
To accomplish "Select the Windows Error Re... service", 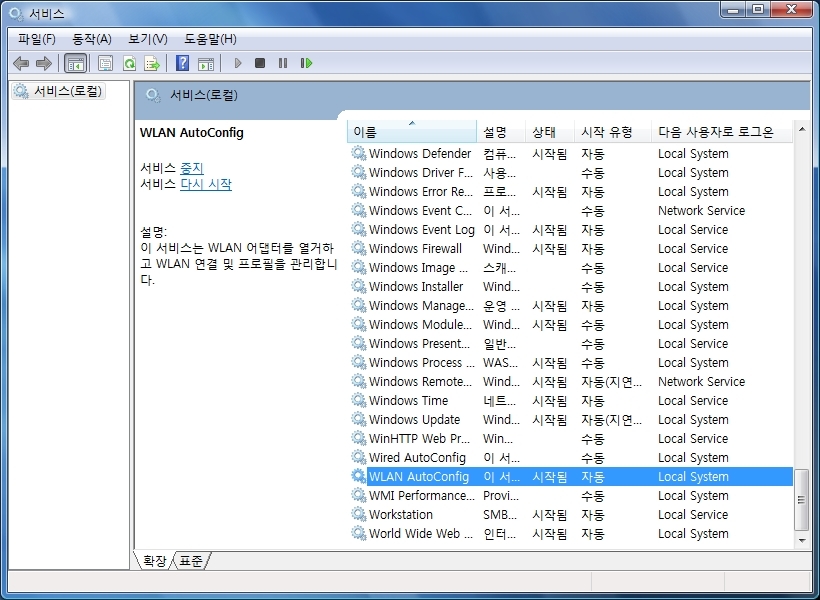I will [572, 191].
